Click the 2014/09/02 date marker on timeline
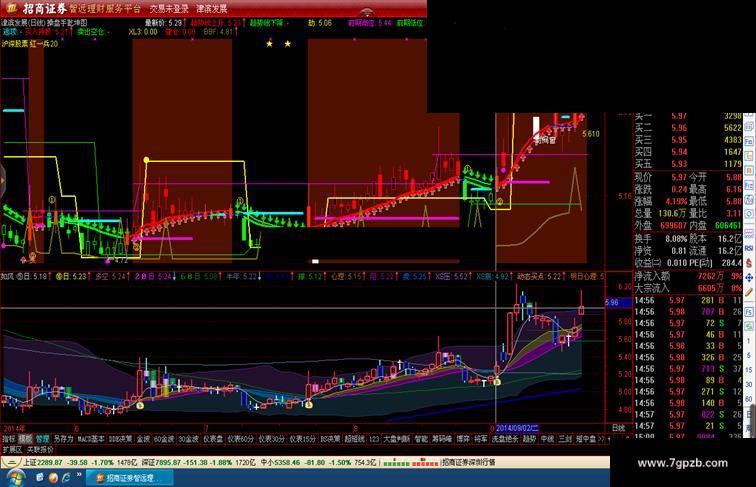This screenshot has height=487, width=756. pos(517,428)
